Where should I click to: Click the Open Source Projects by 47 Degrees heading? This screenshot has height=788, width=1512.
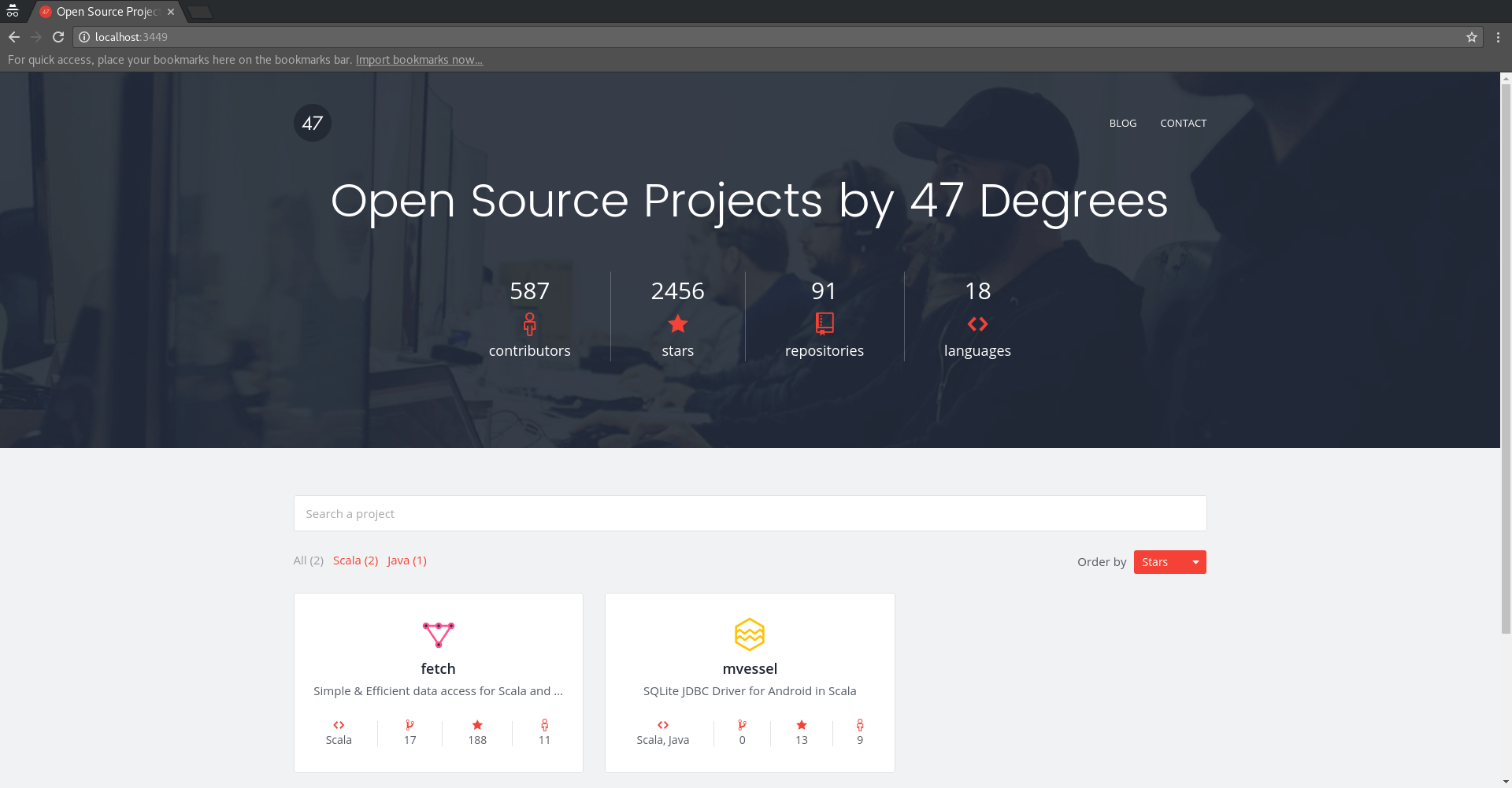[750, 201]
